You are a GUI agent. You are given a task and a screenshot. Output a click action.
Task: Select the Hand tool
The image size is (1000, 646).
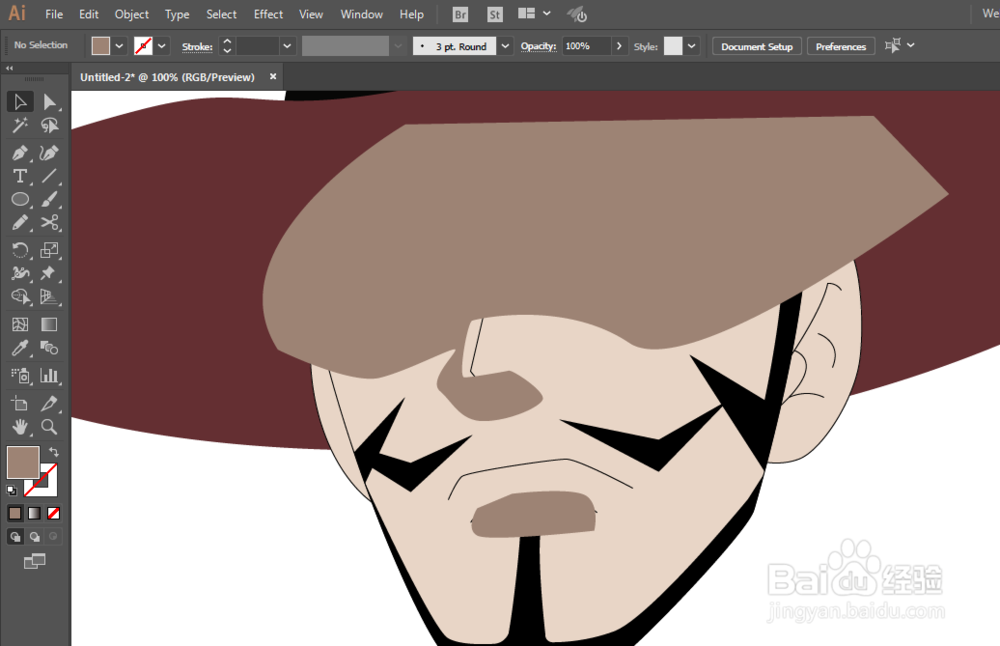pos(20,427)
